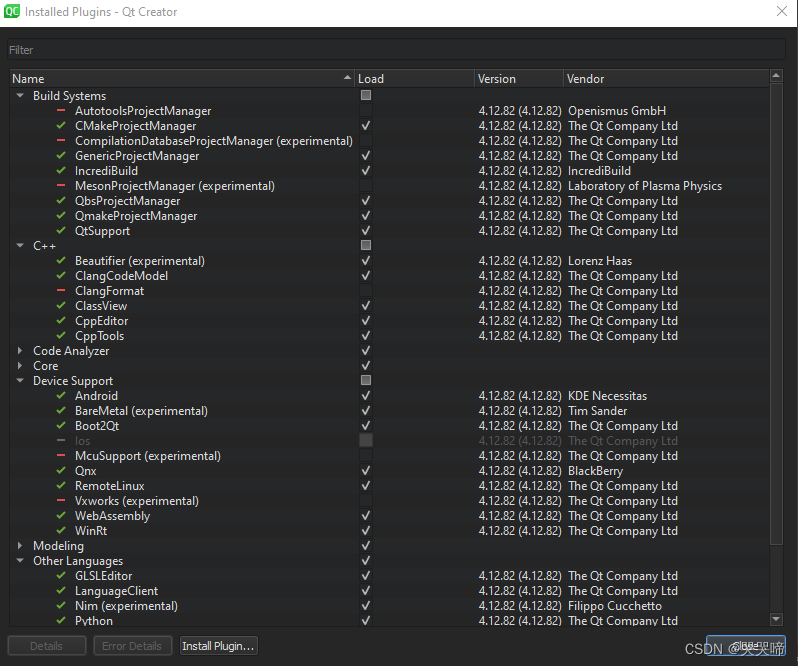Enable the ClangFormat load checkbox
This screenshot has height=666, width=801.
point(366,290)
